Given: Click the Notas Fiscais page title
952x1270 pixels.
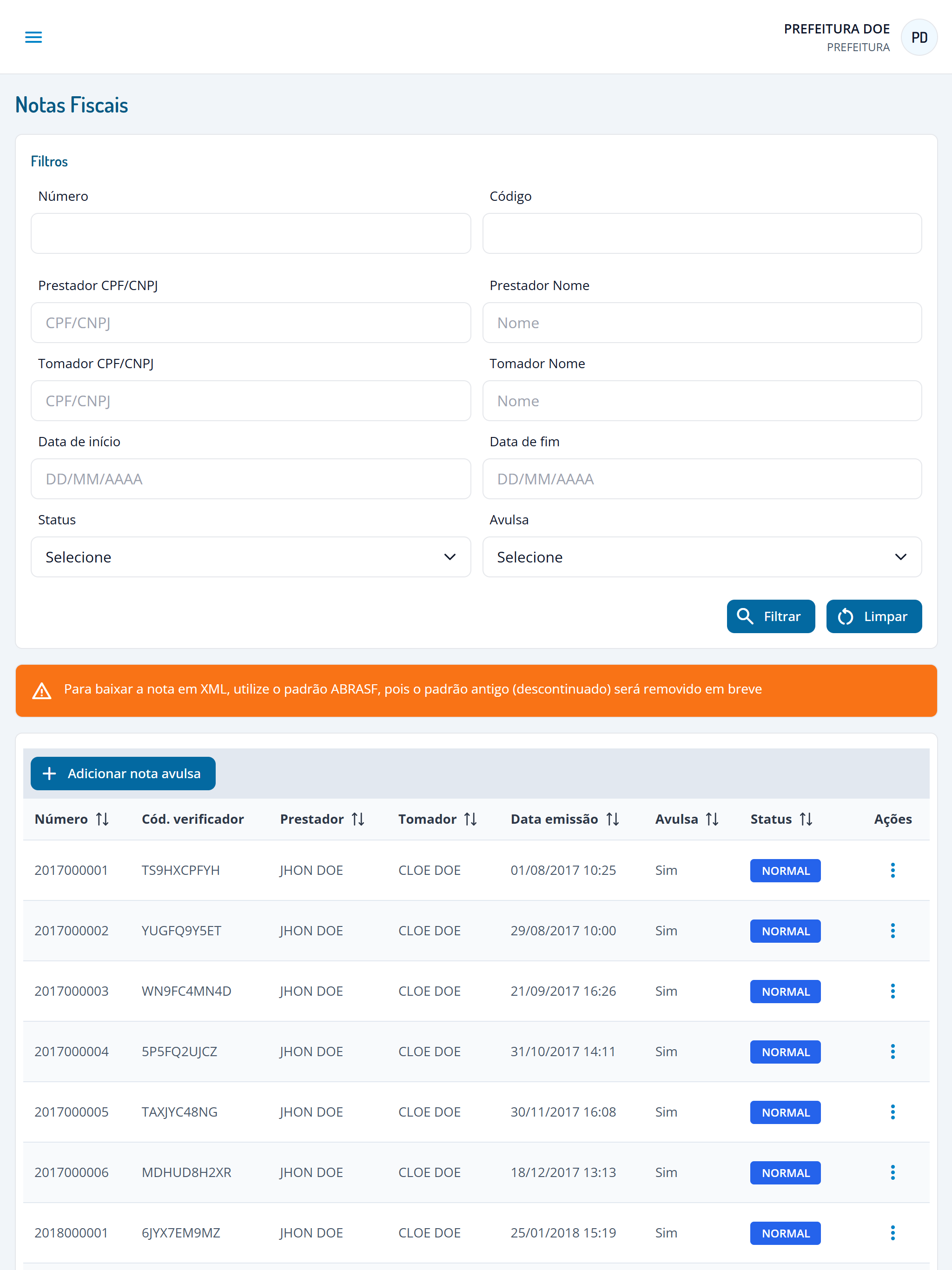Looking at the screenshot, I should tap(72, 105).
